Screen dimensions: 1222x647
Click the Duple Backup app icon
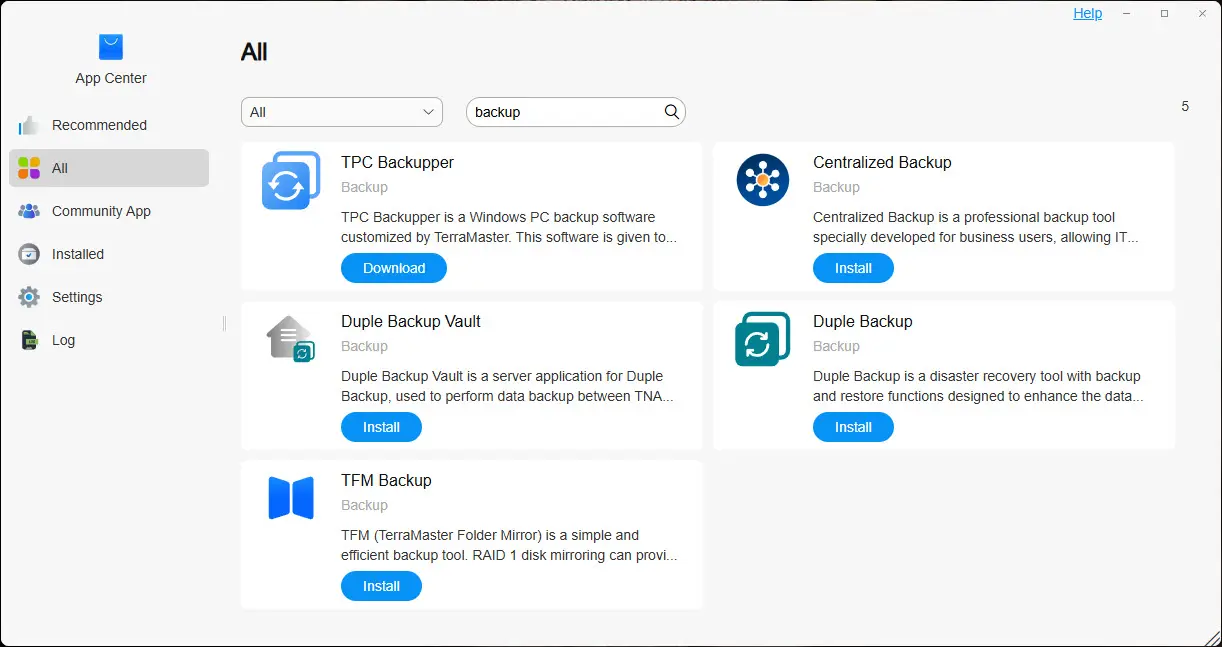(762, 339)
